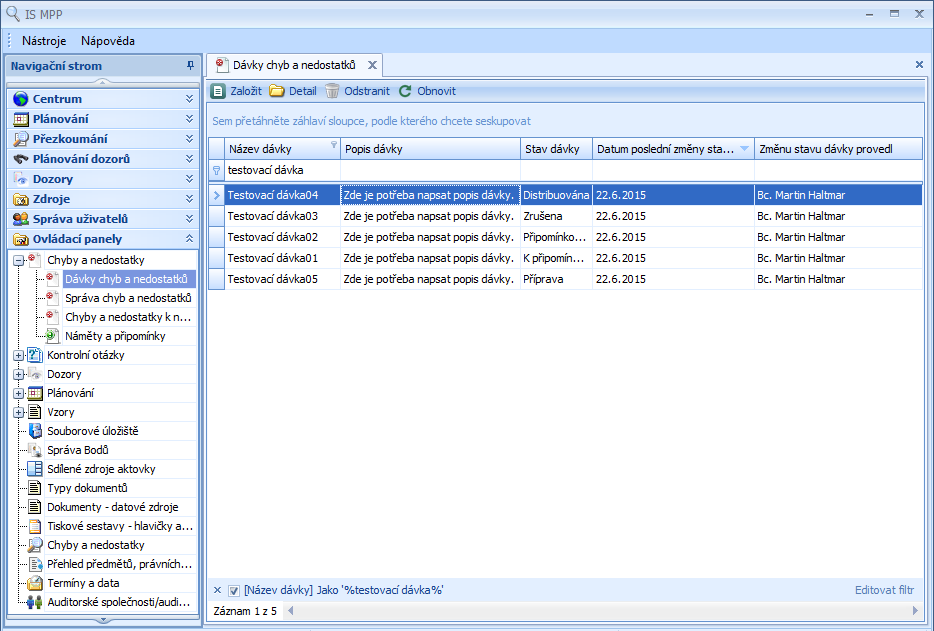Click the Souborové úložiště icon
The width and height of the screenshot is (934, 631).
tap(35, 431)
